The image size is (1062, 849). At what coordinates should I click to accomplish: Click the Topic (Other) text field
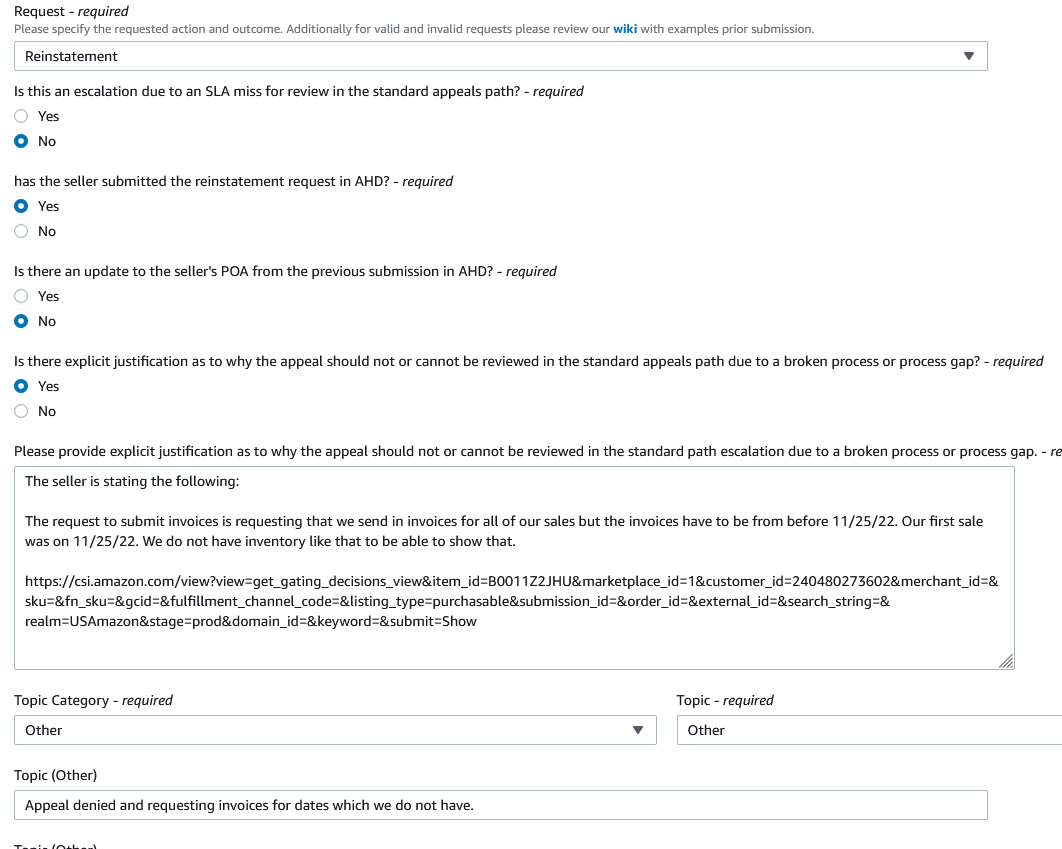tap(501, 805)
